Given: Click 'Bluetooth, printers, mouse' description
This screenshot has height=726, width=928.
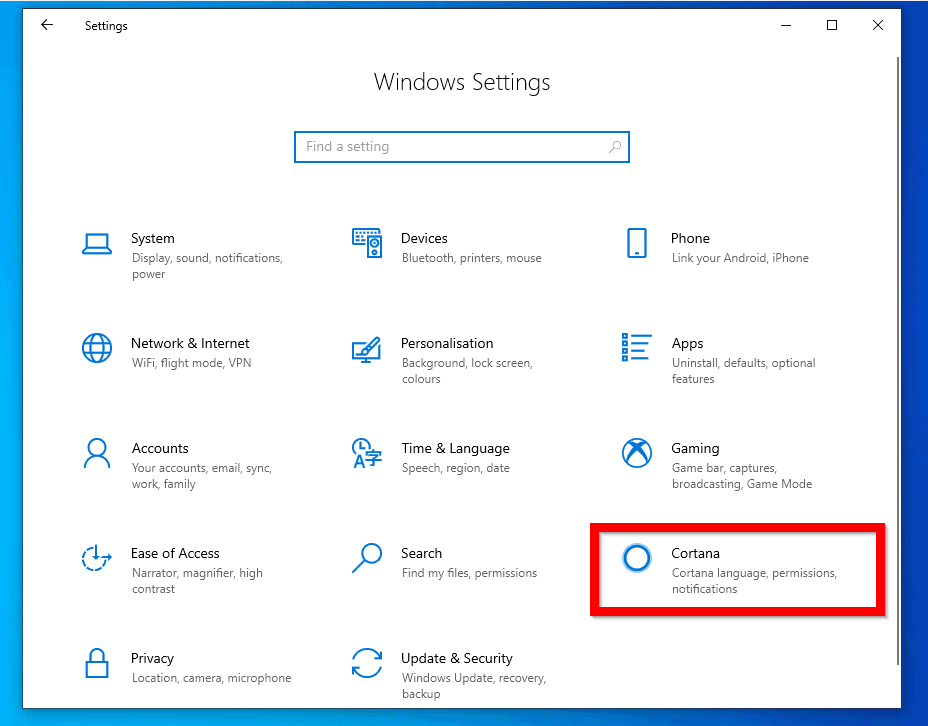Looking at the screenshot, I should [472, 258].
